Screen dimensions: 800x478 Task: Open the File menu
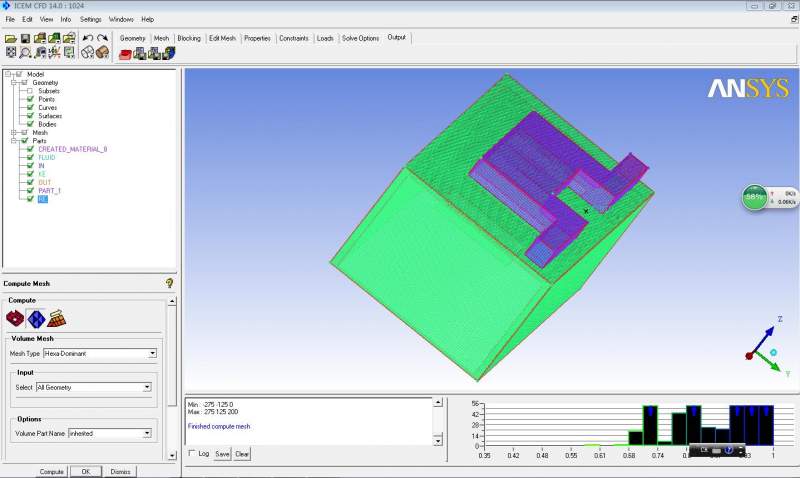coord(10,19)
